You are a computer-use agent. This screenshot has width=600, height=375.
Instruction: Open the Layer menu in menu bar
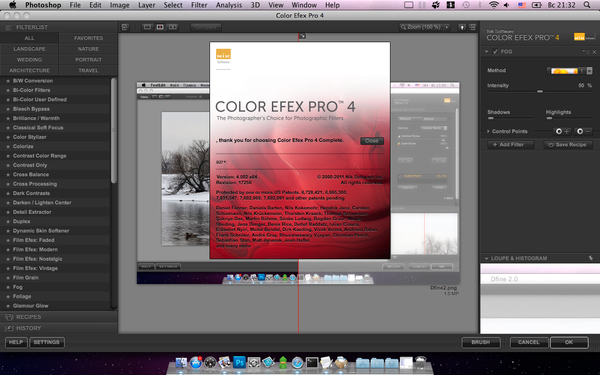(147, 5)
